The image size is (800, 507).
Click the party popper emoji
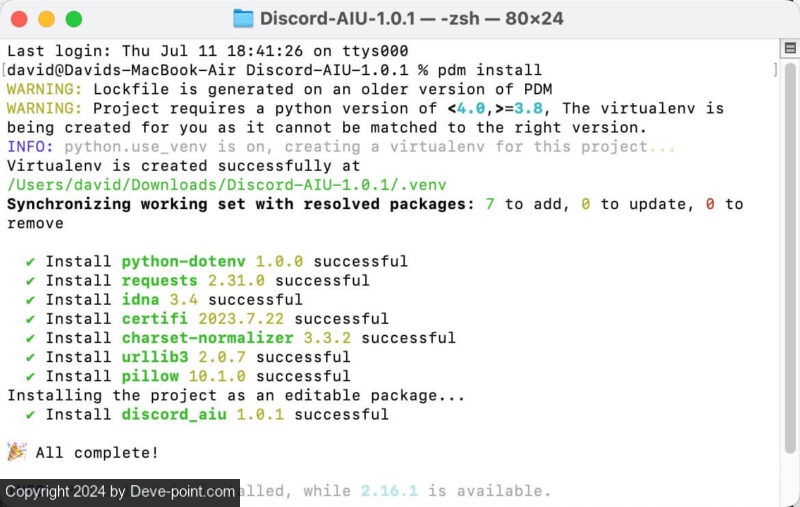[17, 452]
